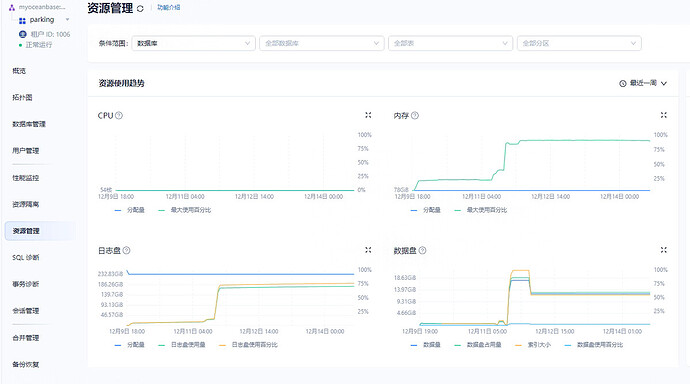Screen dimensions: 690x384
Task: Click the help icon next to 数据盘
Action: coord(422,250)
